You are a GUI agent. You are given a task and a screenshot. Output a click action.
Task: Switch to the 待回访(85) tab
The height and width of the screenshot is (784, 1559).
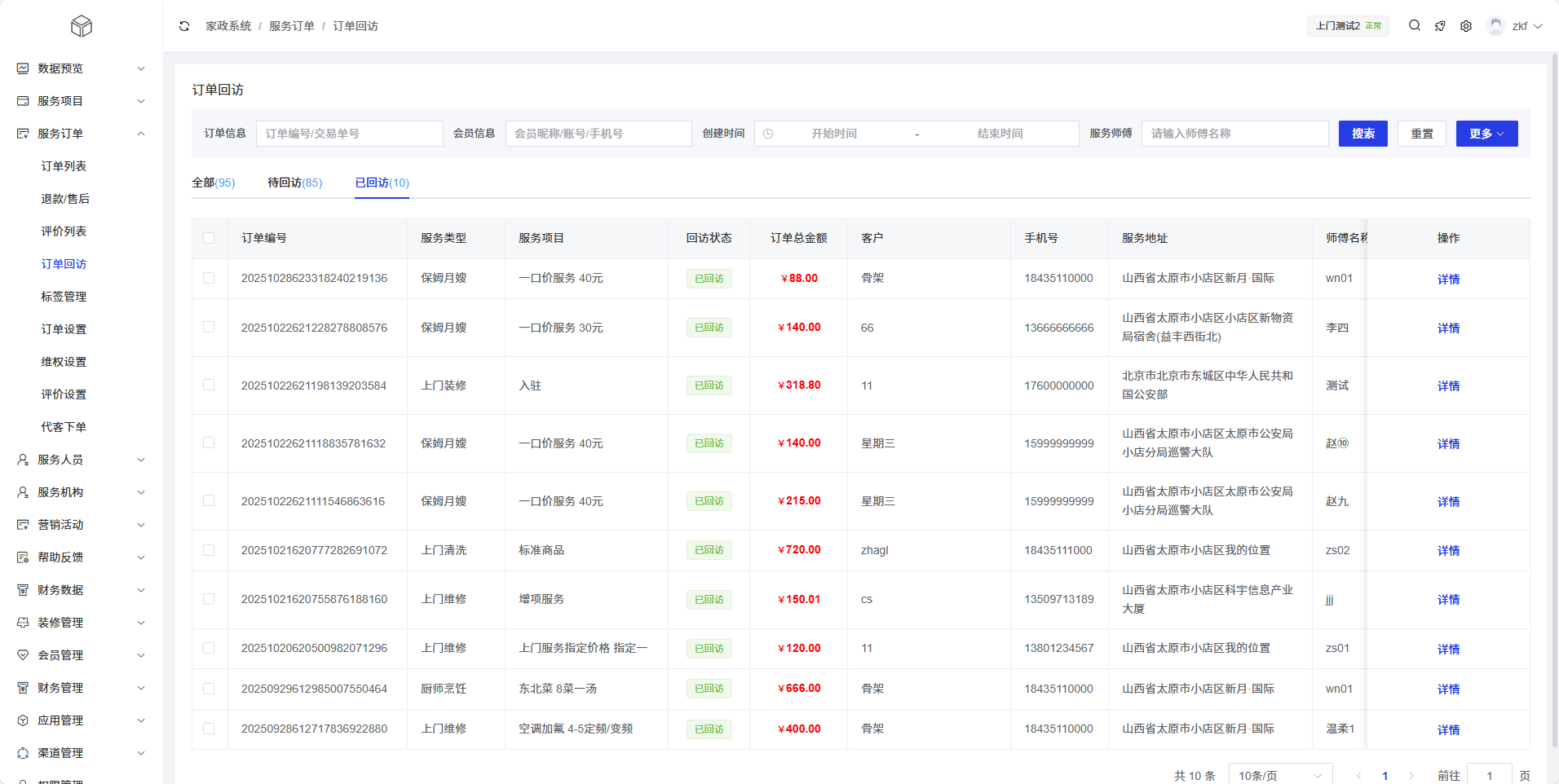pos(294,183)
